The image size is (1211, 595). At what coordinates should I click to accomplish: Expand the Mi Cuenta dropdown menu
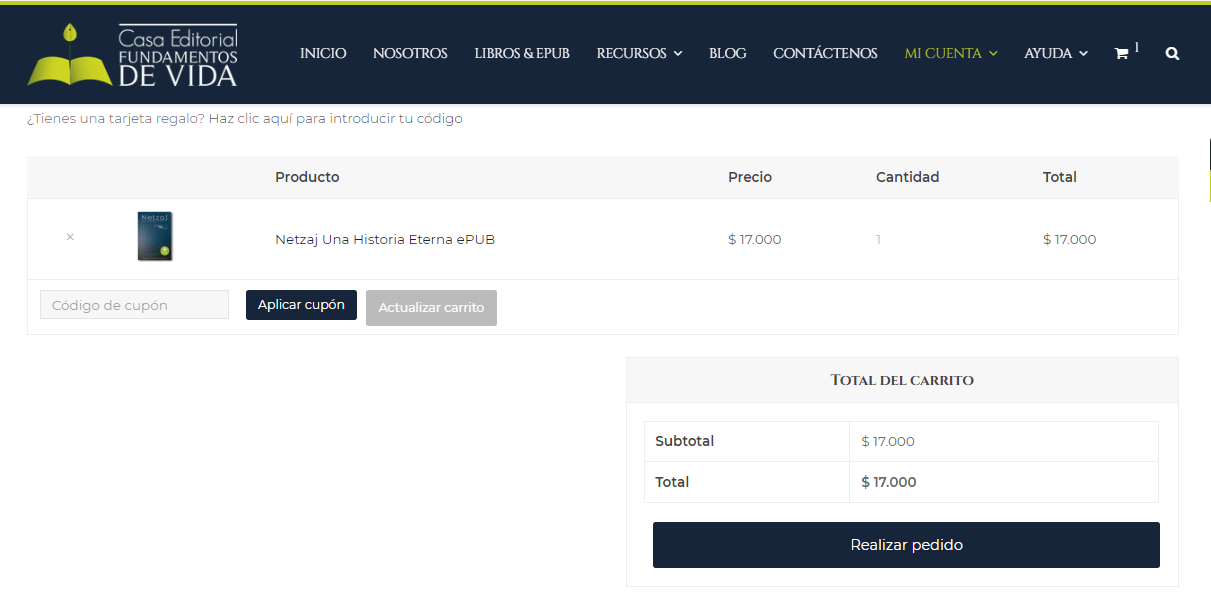tap(950, 54)
